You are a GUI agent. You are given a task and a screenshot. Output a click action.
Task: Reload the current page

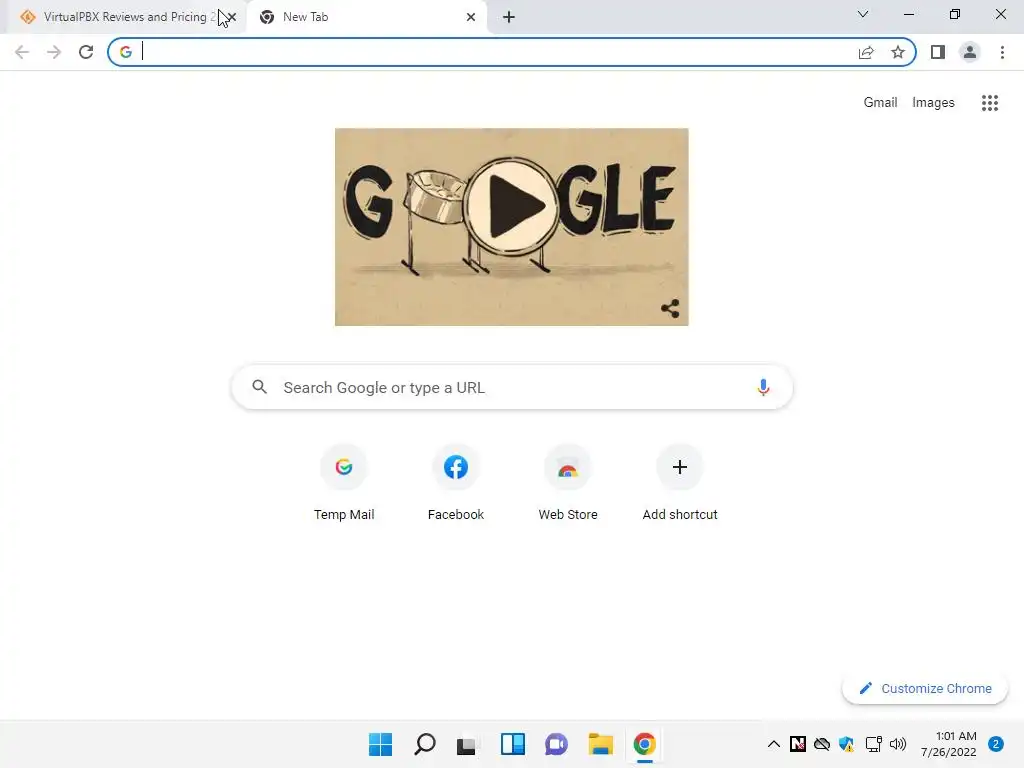point(86,52)
